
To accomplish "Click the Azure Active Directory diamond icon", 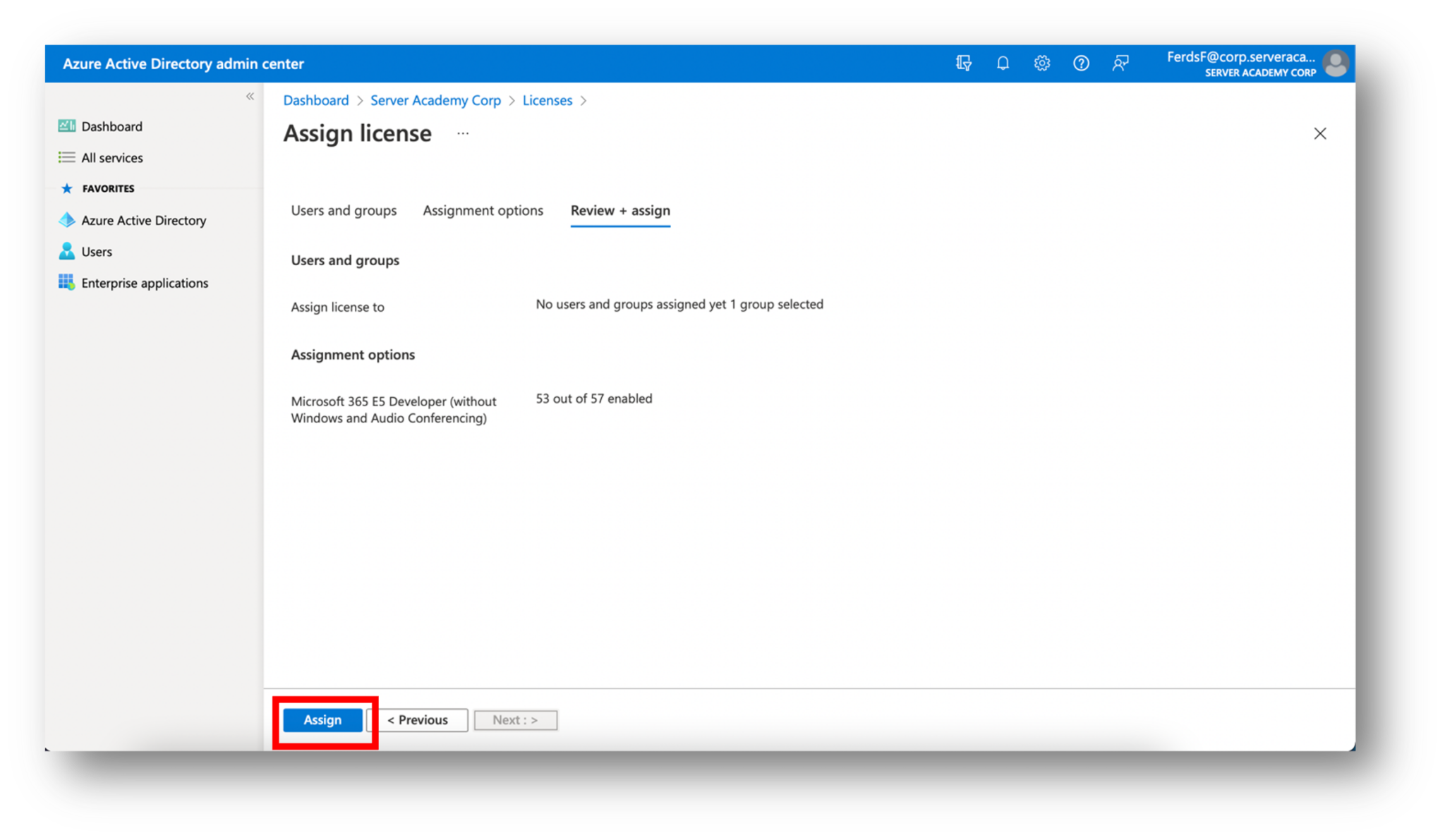I will pyautogui.click(x=67, y=220).
